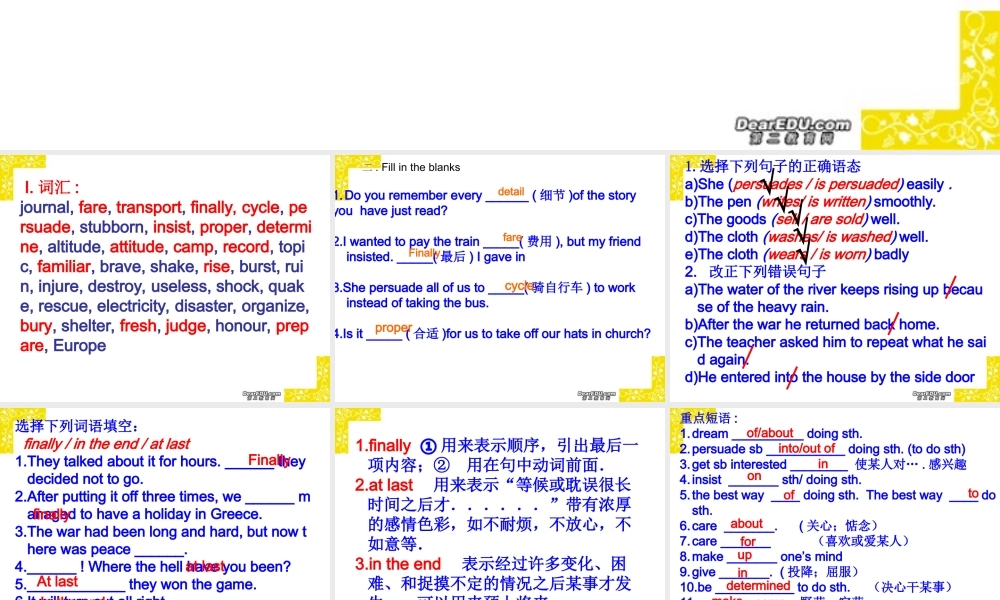This screenshot has height=600, width=1000.
Task: Click line a)She (persuades / is persuaded) easily
Action: click(818, 184)
